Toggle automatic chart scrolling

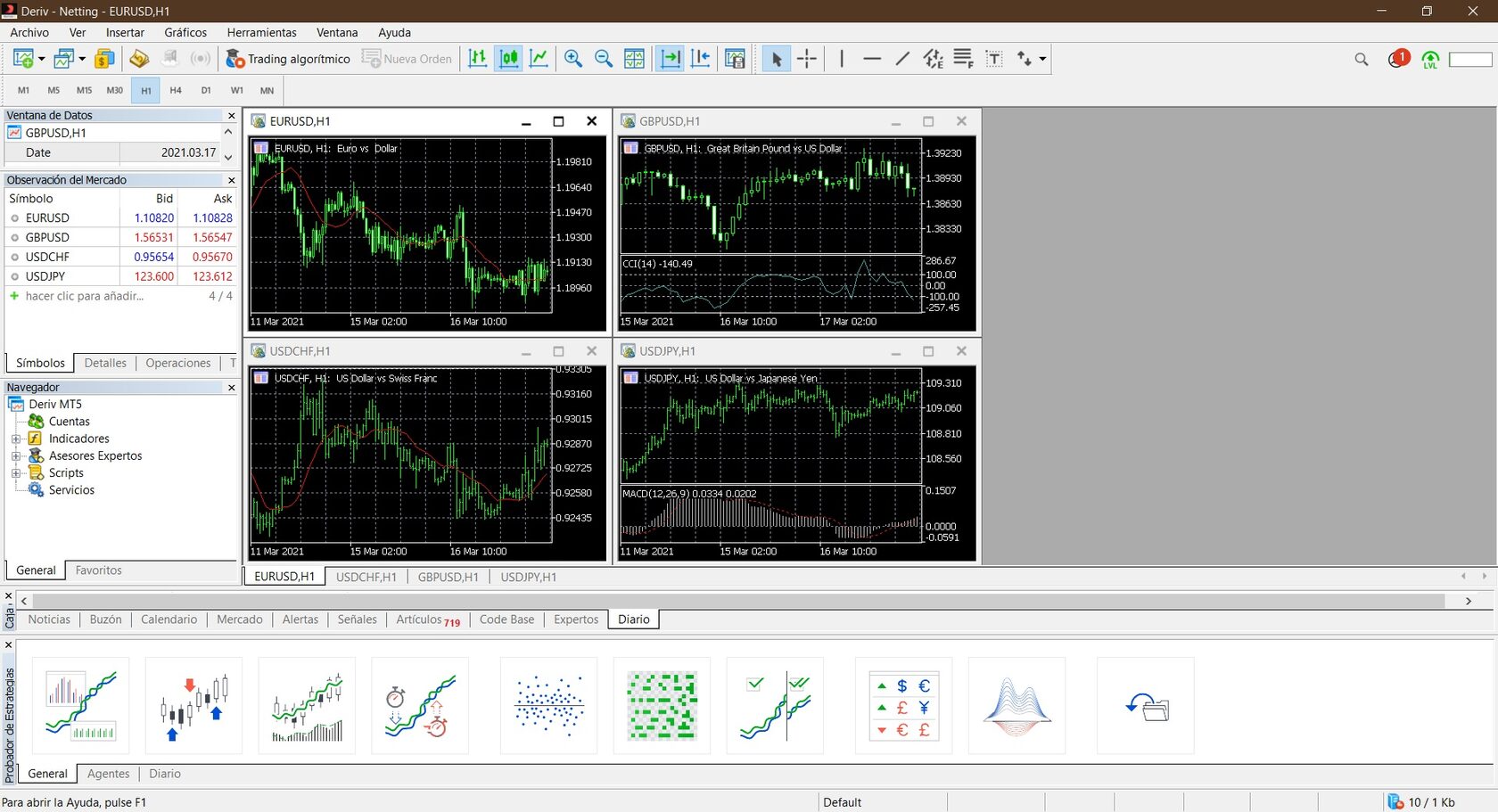click(669, 58)
